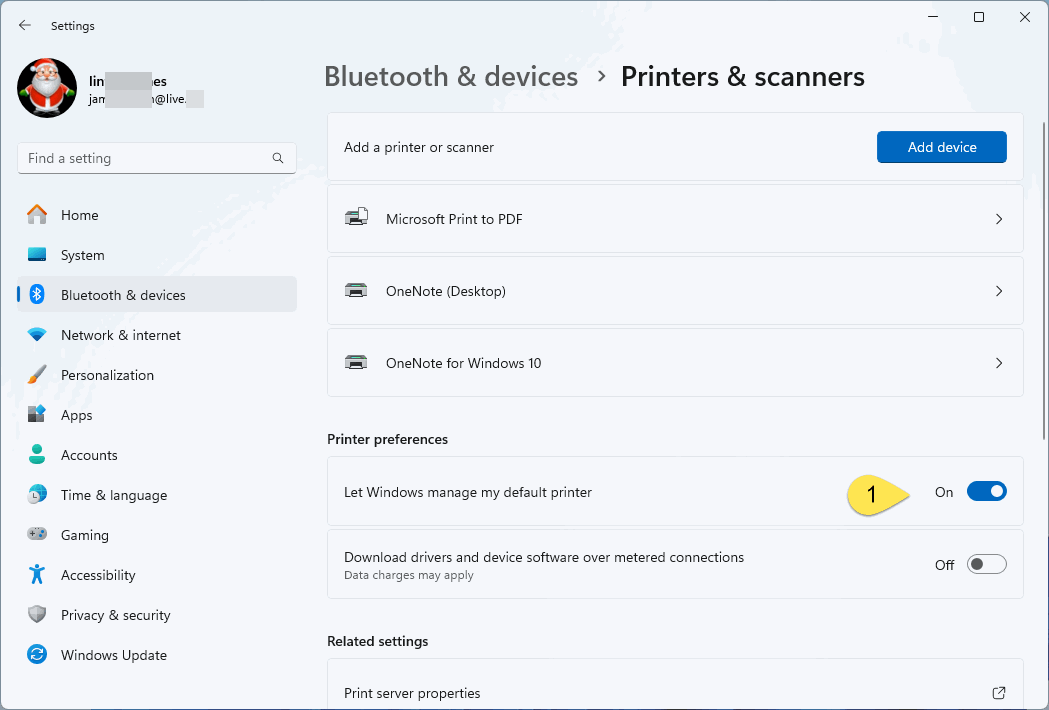This screenshot has height=710, width=1049.
Task: Click the Add device button
Action: point(941,147)
